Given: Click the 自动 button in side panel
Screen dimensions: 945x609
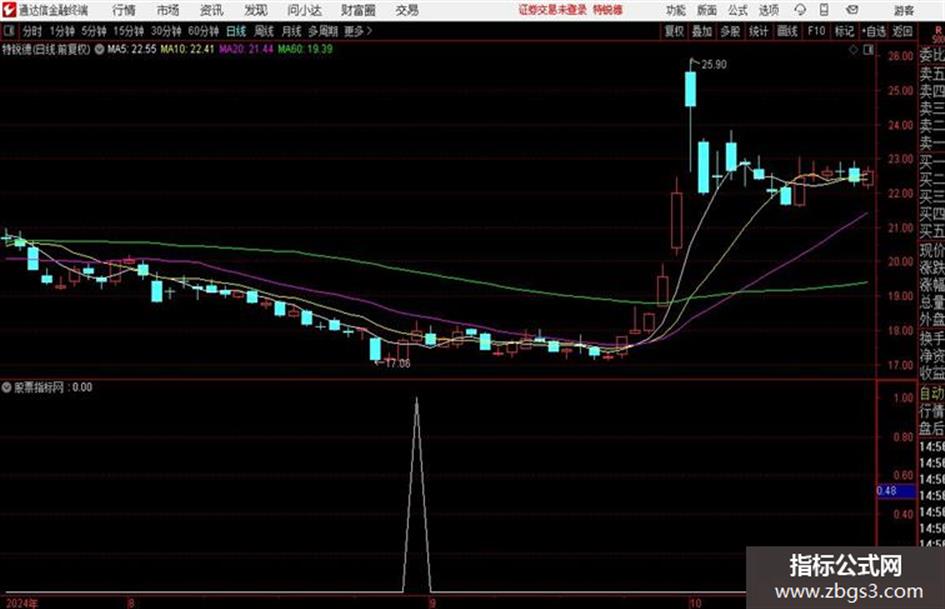Looking at the screenshot, I should 932,394.
